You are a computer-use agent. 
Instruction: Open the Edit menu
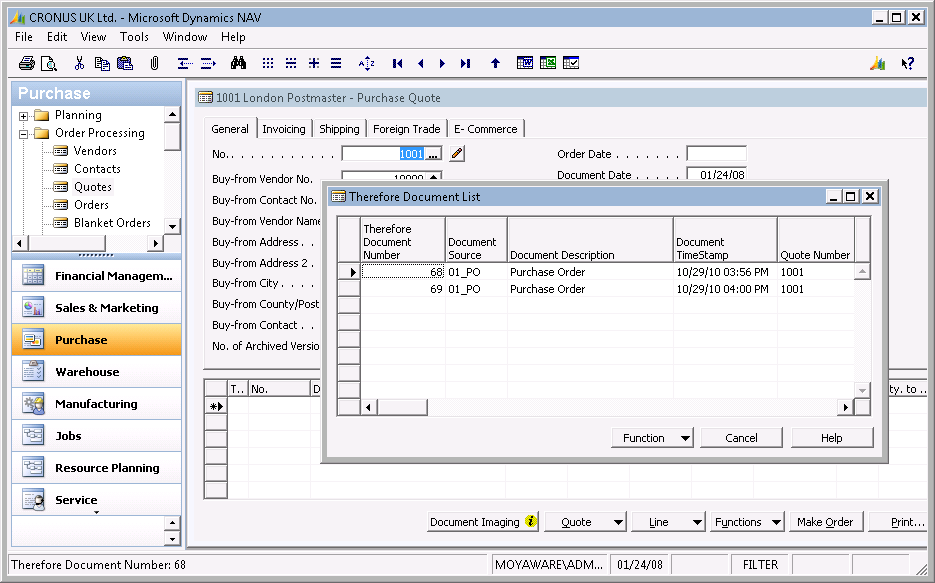[x=57, y=37]
